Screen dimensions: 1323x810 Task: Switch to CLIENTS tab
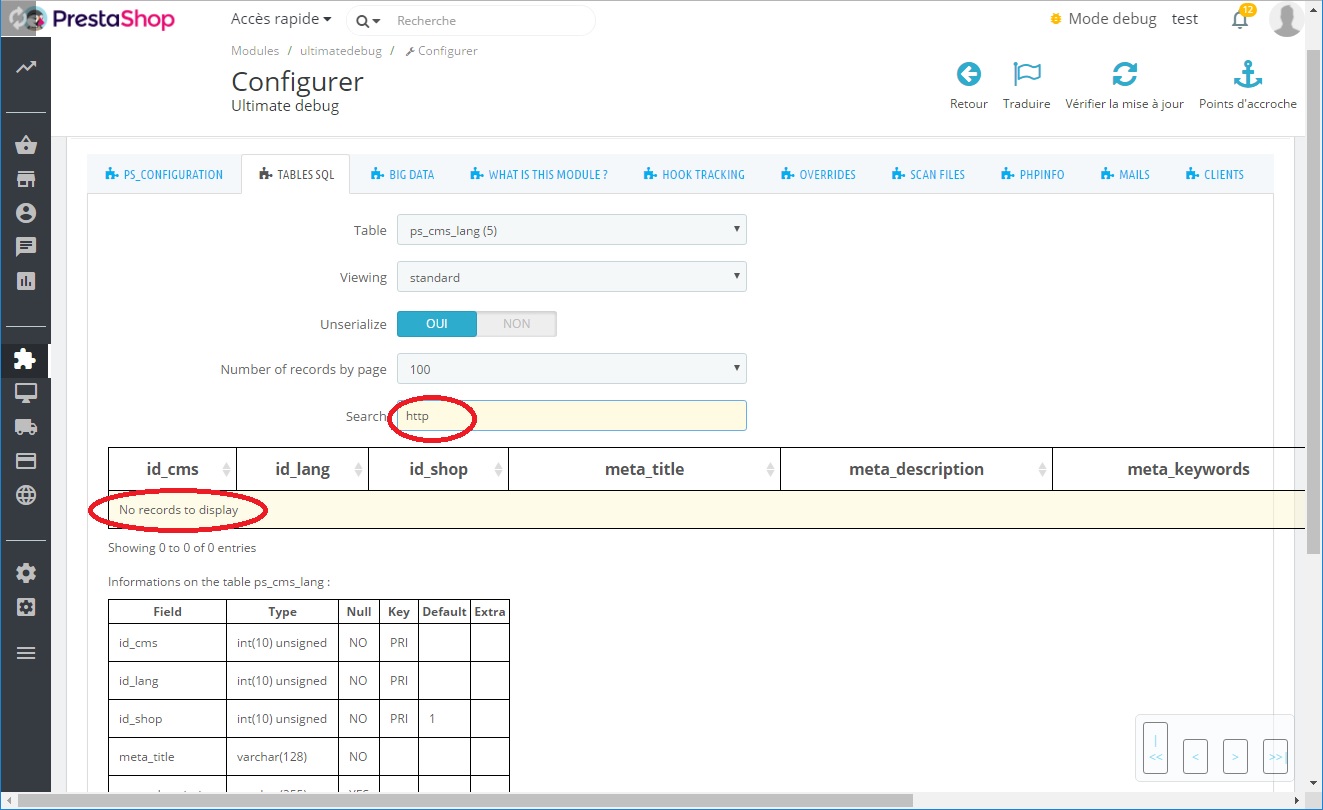(x=1215, y=174)
